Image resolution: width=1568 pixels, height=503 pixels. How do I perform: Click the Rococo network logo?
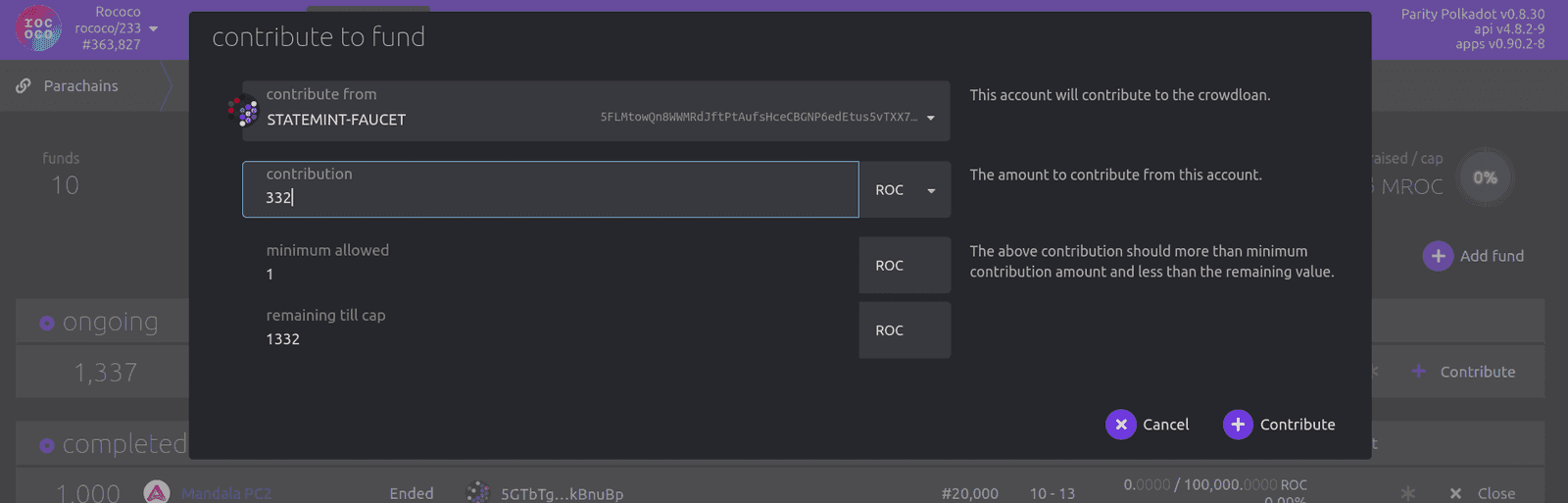tap(38, 28)
